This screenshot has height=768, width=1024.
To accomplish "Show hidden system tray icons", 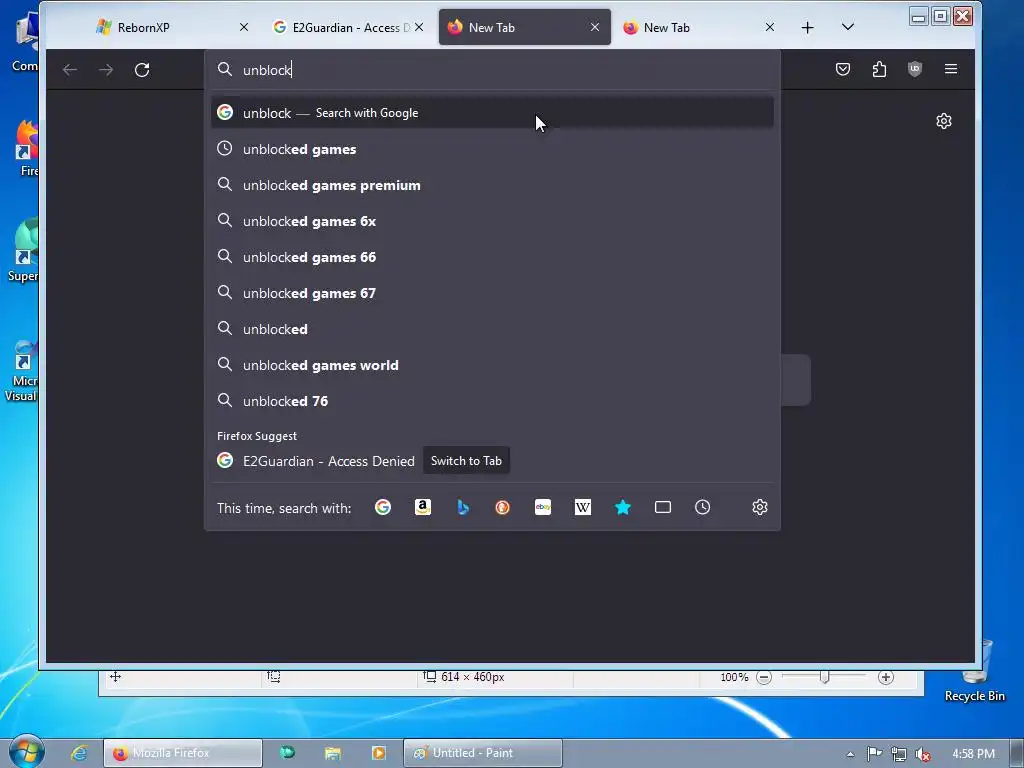I will click(850, 754).
